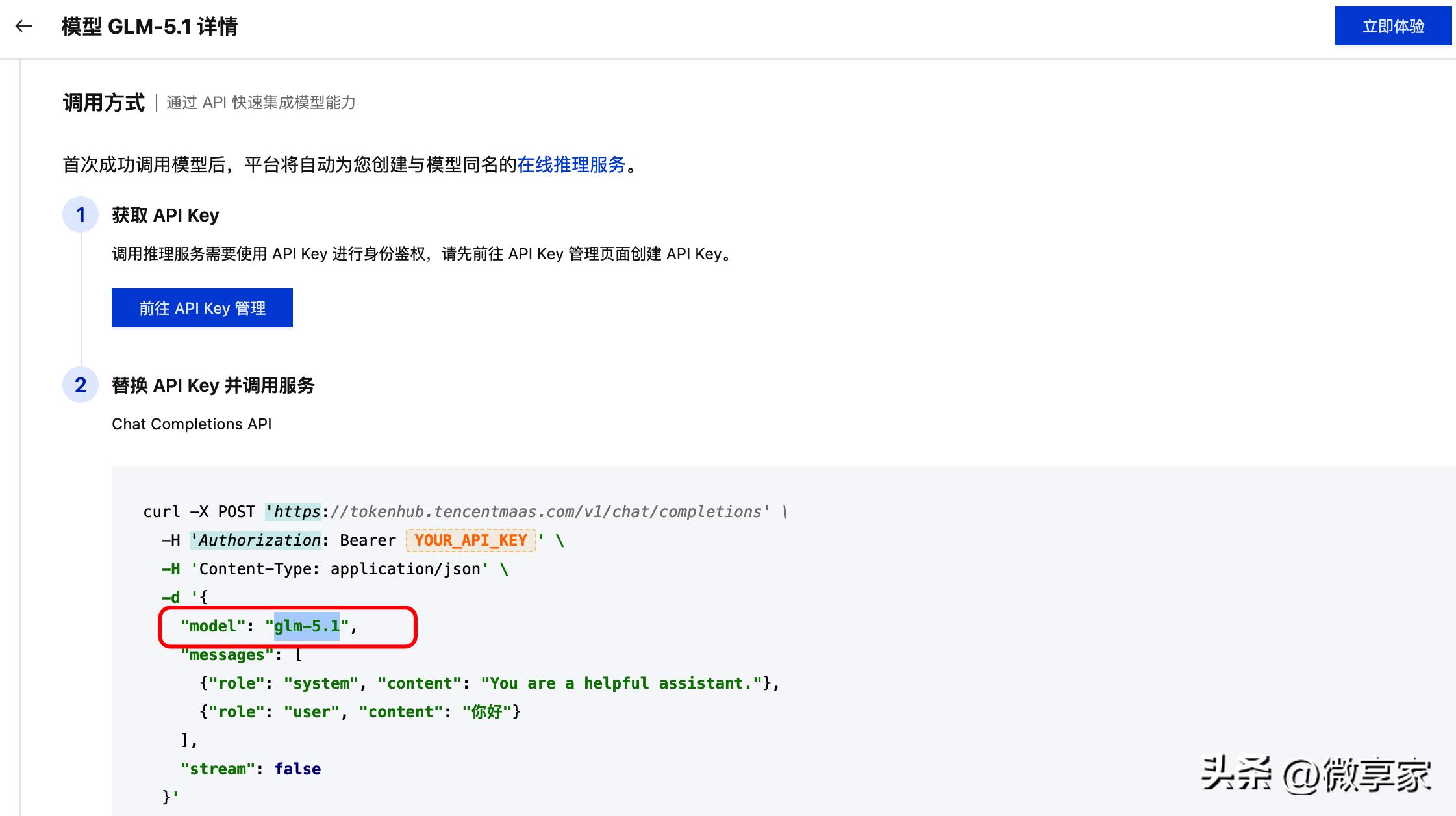Go back using the left arrow icon
The image size is (1456, 816).
[x=24, y=27]
